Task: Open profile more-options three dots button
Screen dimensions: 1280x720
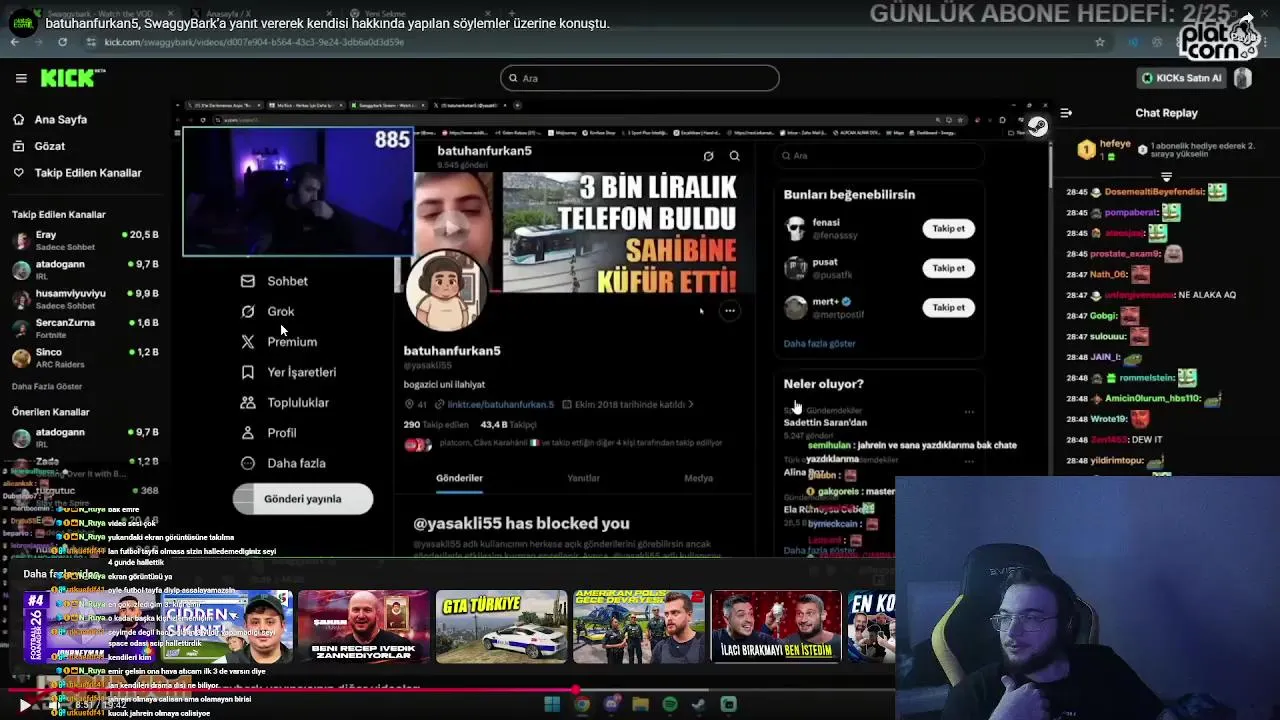Action: click(x=730, y=310)
